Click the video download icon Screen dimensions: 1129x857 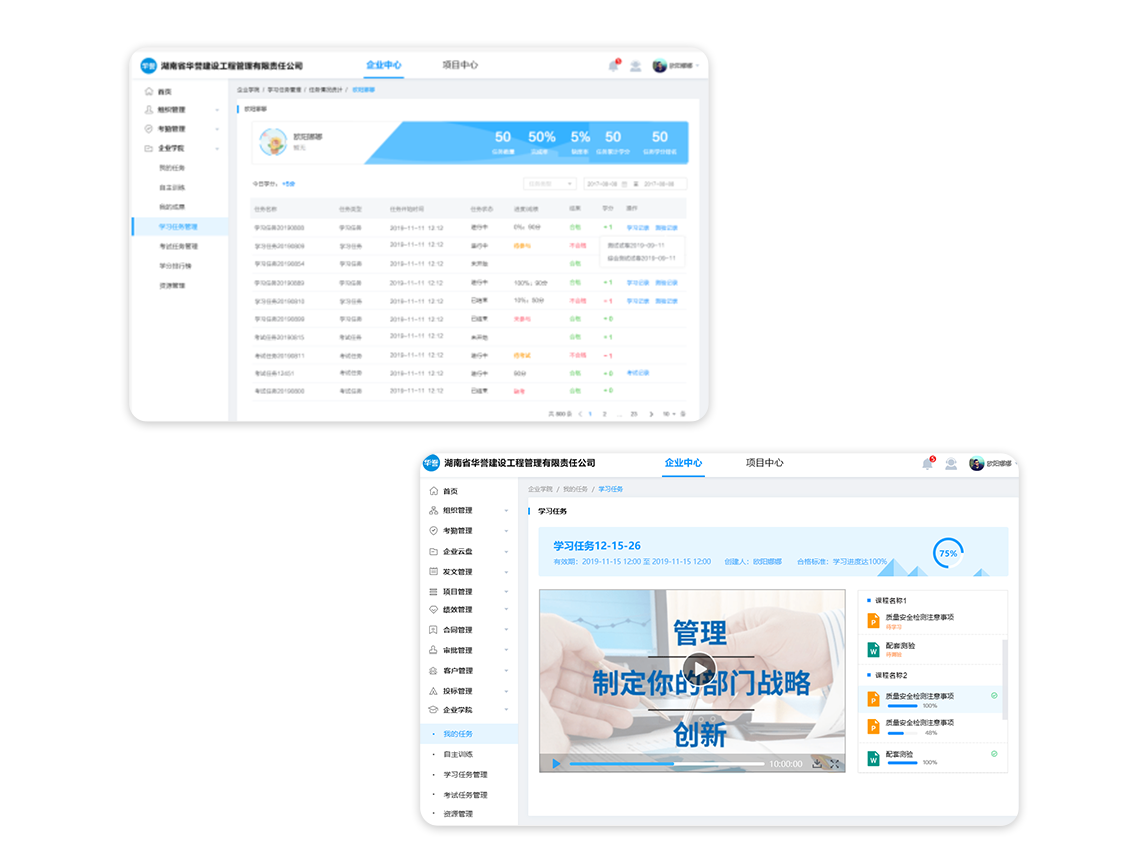tap(817, 763)
